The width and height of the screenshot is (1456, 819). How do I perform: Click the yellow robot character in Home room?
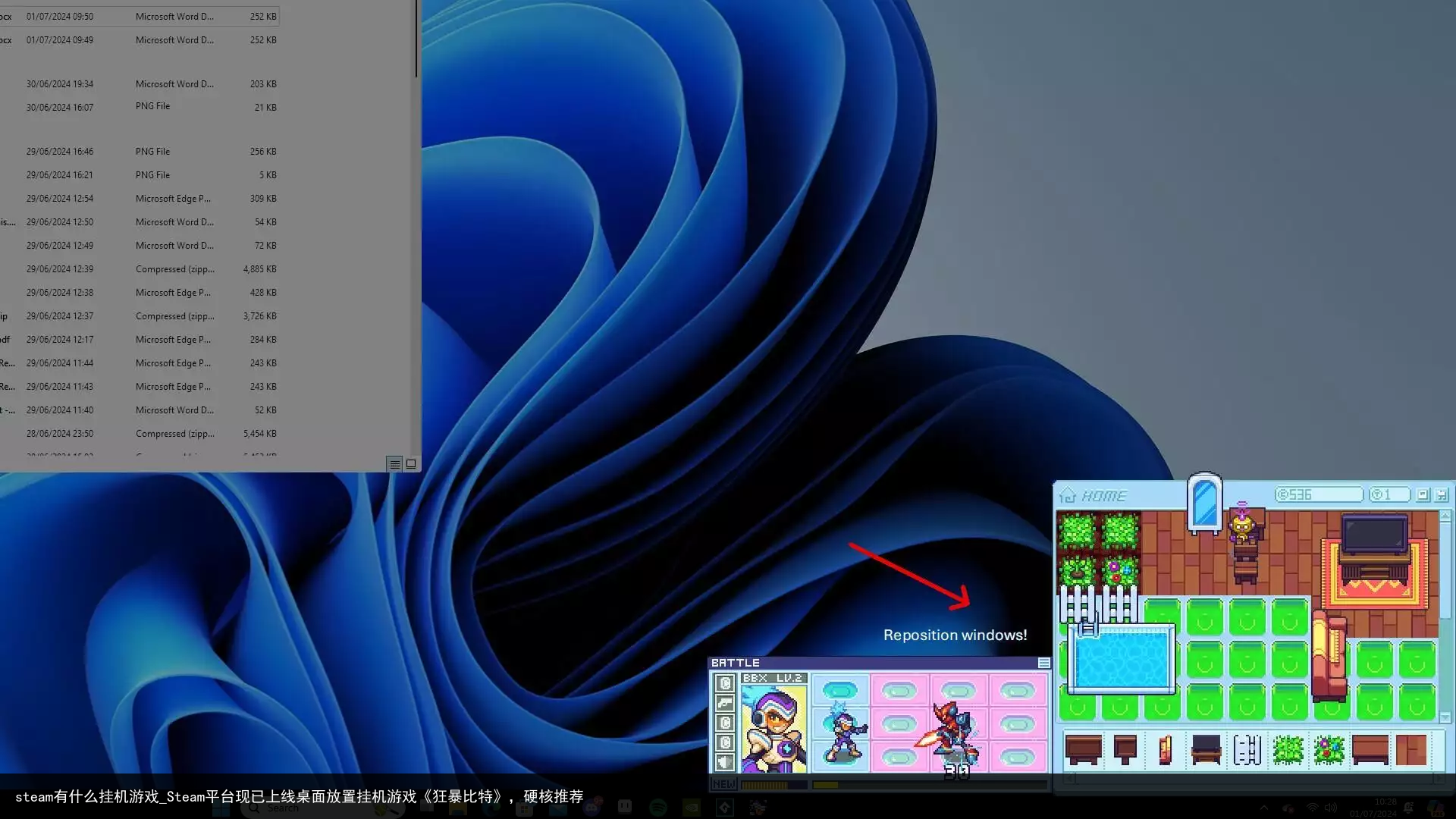point(1241,525)
